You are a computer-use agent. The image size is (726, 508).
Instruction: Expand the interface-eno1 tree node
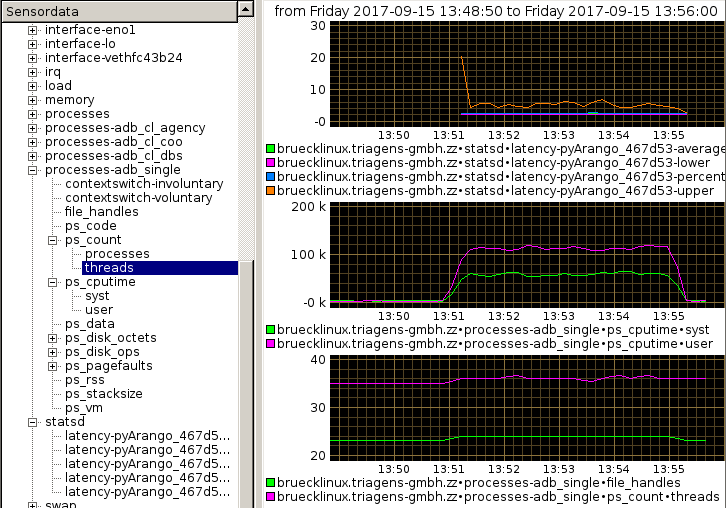pyautogui.click(x=32, y=30)
